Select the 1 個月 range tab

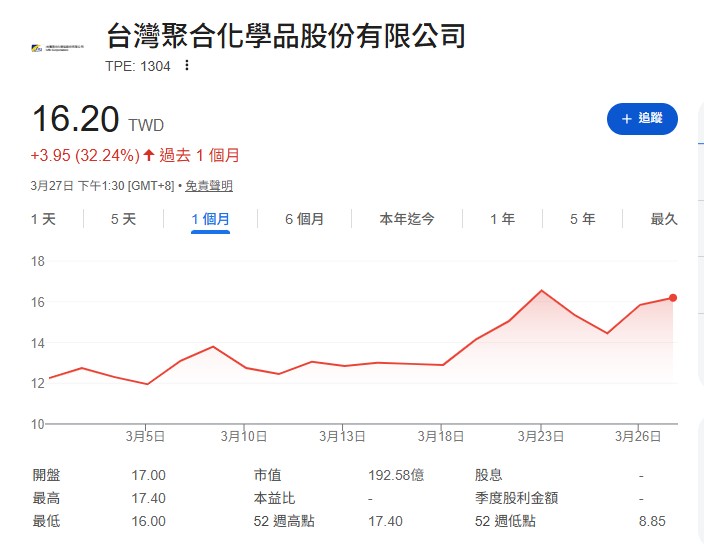click(x=211, y=219)
